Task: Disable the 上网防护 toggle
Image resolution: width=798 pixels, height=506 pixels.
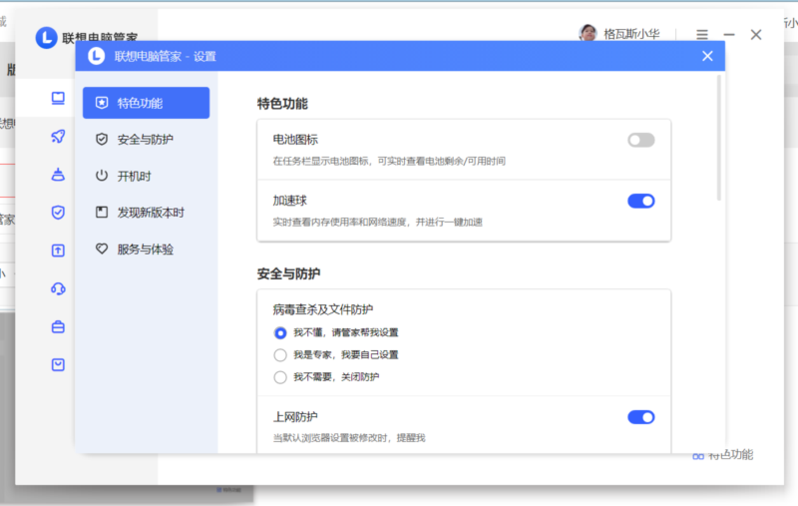Action: [641, 417]
